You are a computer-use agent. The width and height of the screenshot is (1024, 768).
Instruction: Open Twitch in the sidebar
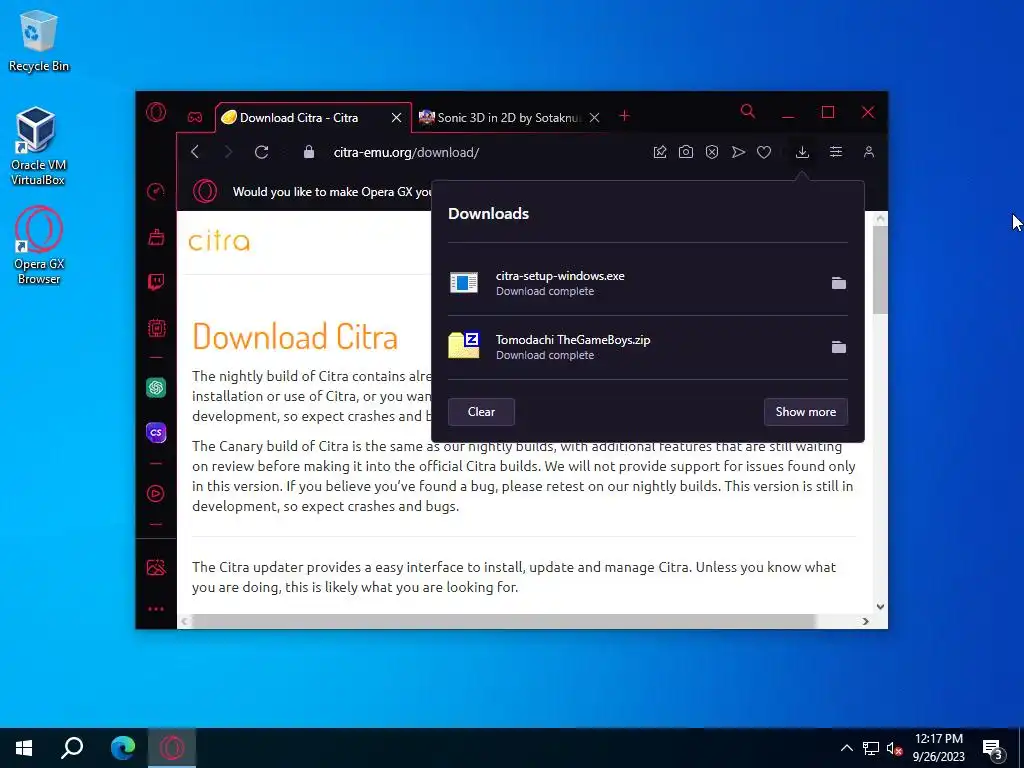tap(155, 282)
